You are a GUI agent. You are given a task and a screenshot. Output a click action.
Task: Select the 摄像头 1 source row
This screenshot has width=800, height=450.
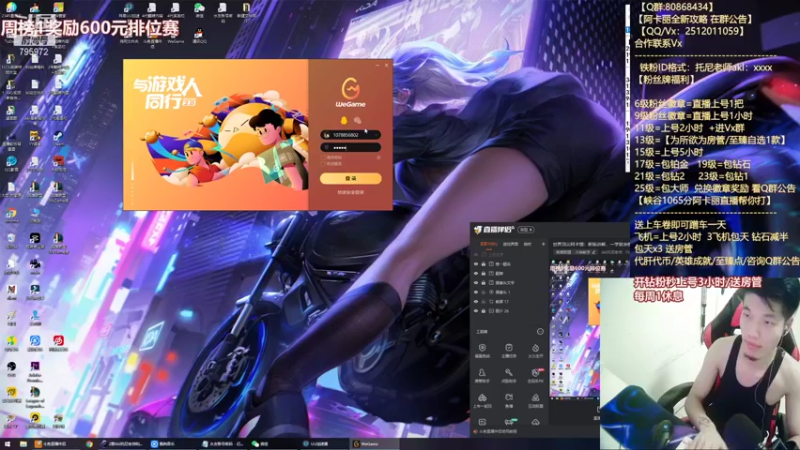(509, 292)
